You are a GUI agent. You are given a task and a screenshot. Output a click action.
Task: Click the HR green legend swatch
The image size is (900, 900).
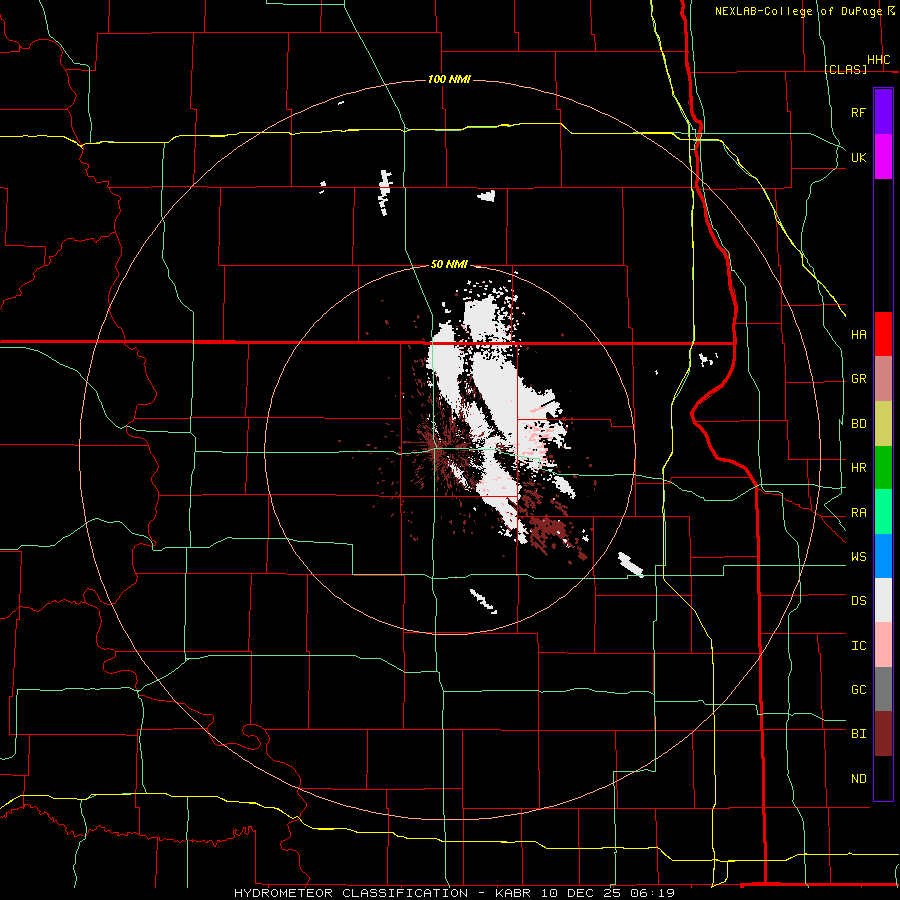(883, 467)
